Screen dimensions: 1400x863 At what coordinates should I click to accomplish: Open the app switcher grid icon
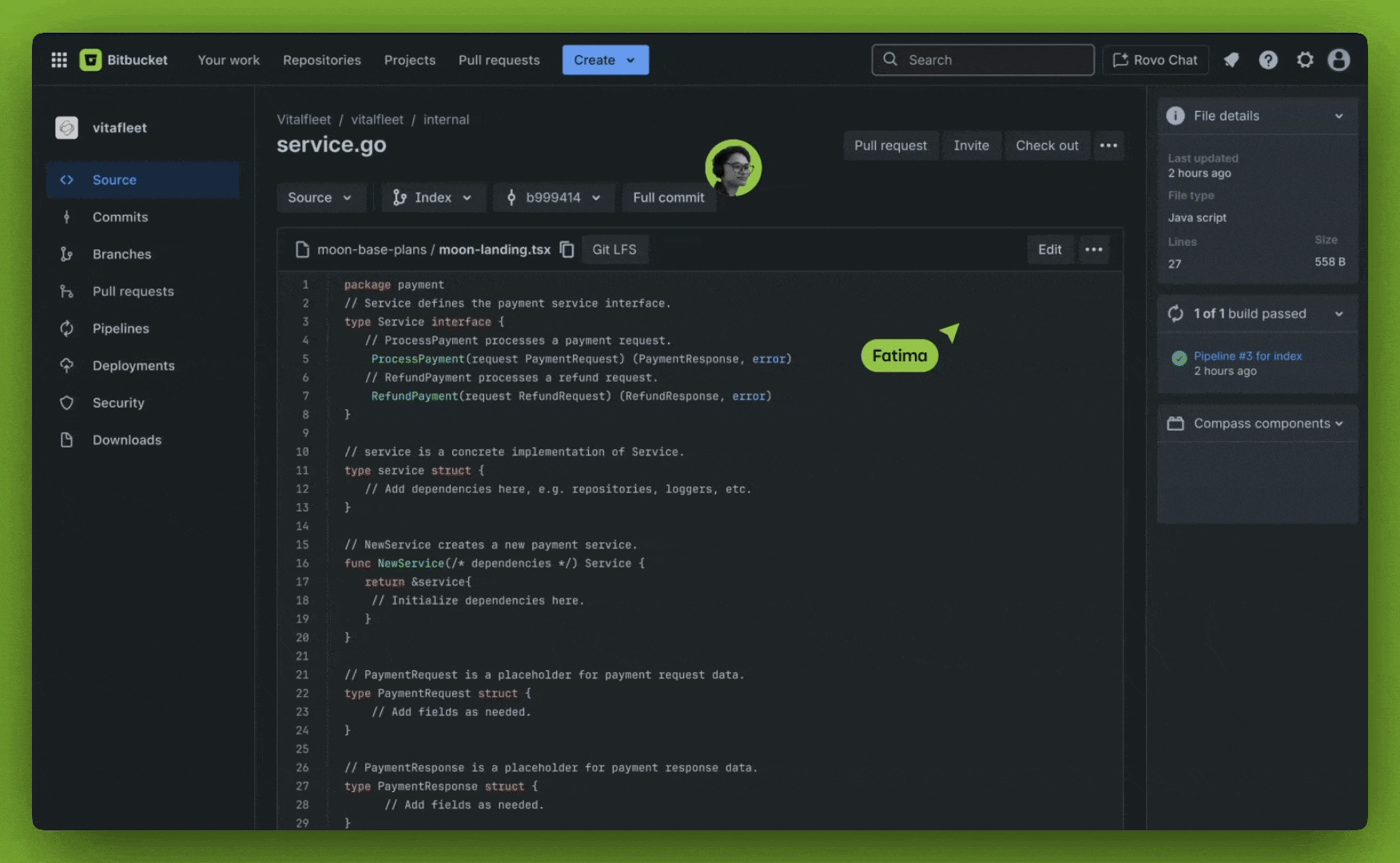(x=59, y=60)
